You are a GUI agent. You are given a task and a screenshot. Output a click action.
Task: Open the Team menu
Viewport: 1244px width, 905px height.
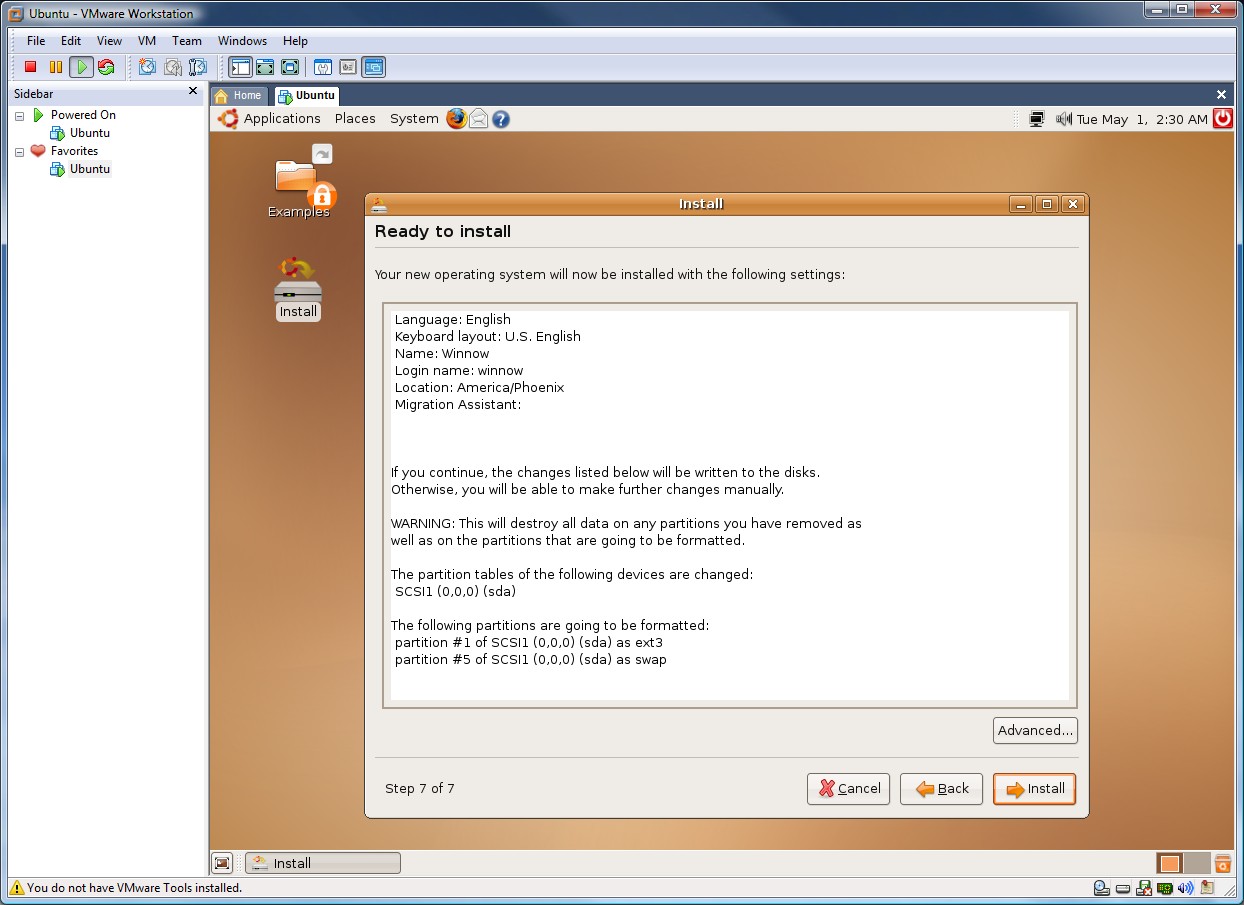tap(187, 41)
